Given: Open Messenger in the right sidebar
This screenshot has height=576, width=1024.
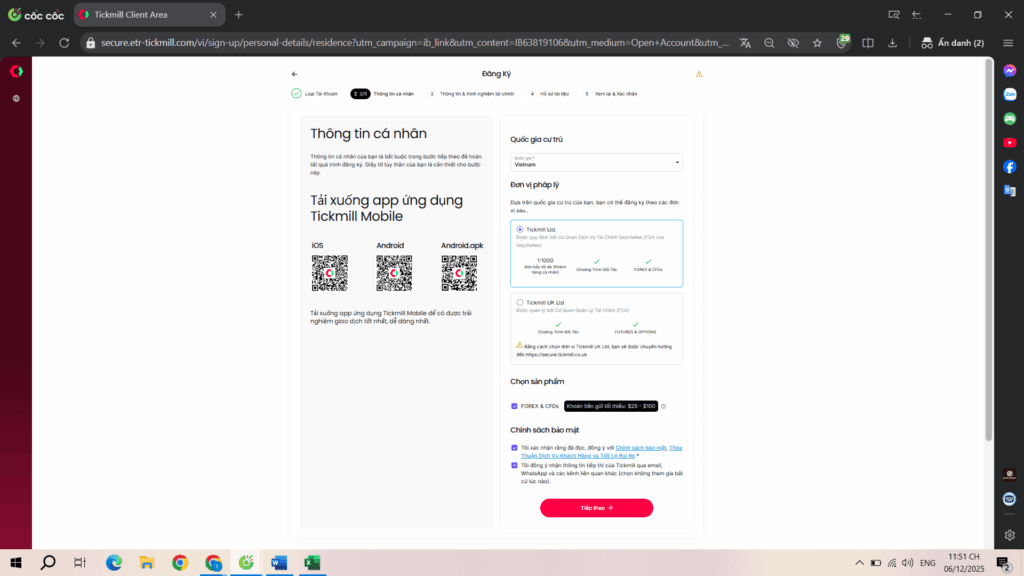Looking at the screenshot, I should coord(1010,71).
